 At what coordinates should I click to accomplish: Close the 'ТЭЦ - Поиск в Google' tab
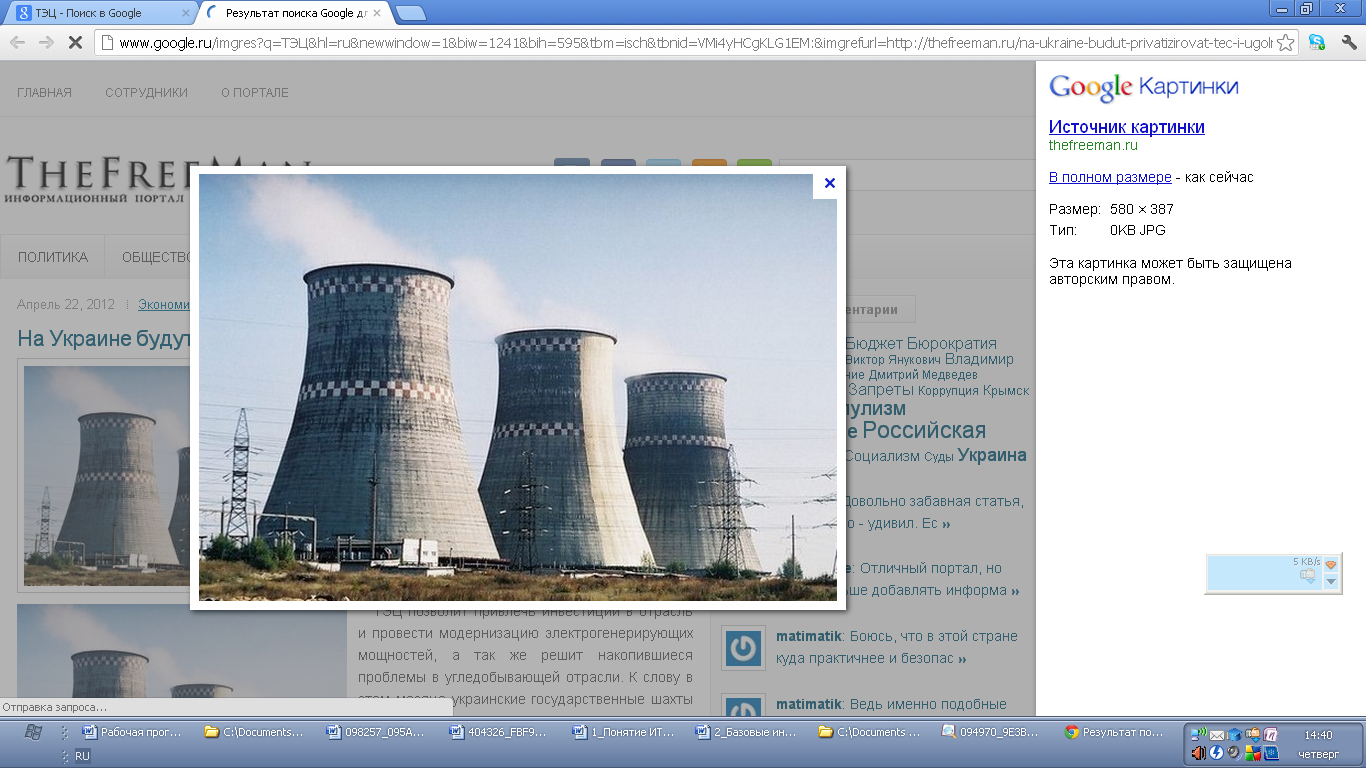point(187,14)
